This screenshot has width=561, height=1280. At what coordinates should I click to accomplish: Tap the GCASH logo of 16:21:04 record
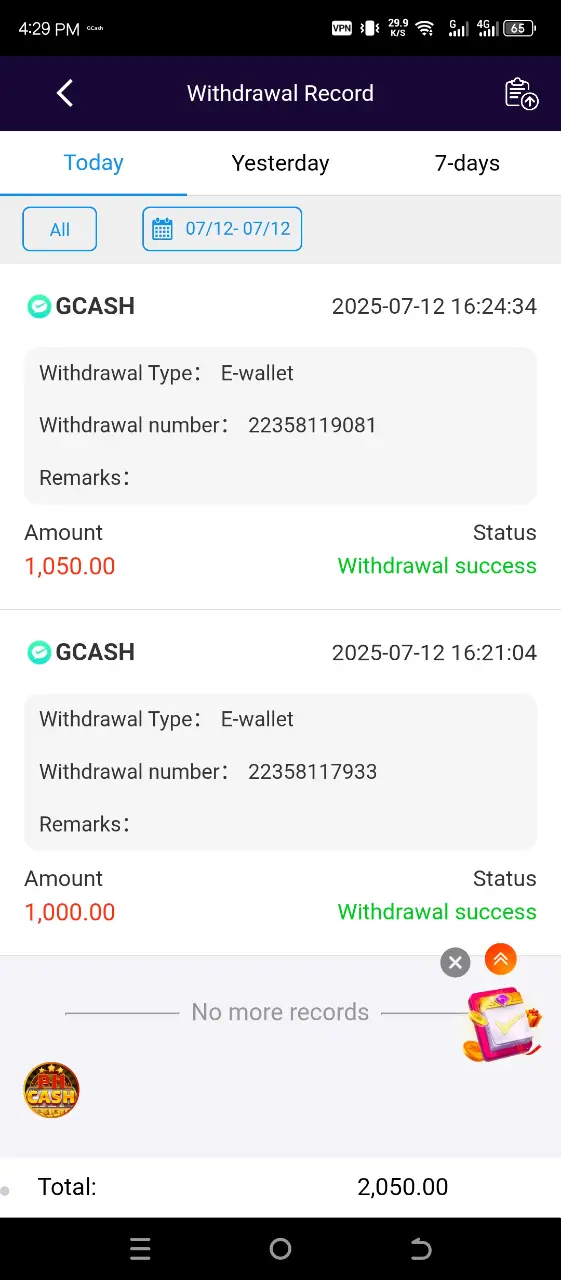tap(39, 652)
